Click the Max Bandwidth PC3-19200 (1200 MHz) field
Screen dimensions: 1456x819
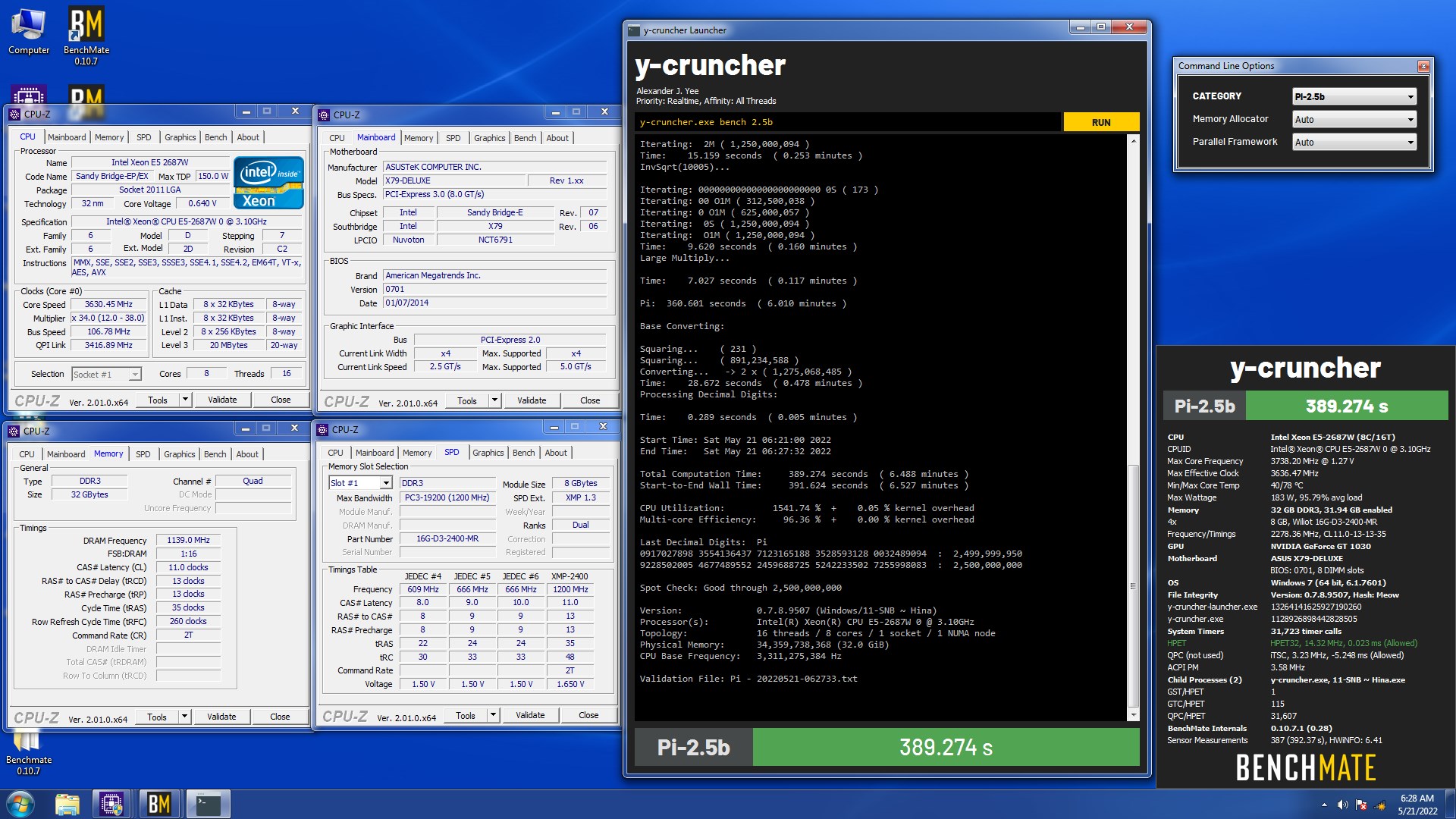[447, 497]
